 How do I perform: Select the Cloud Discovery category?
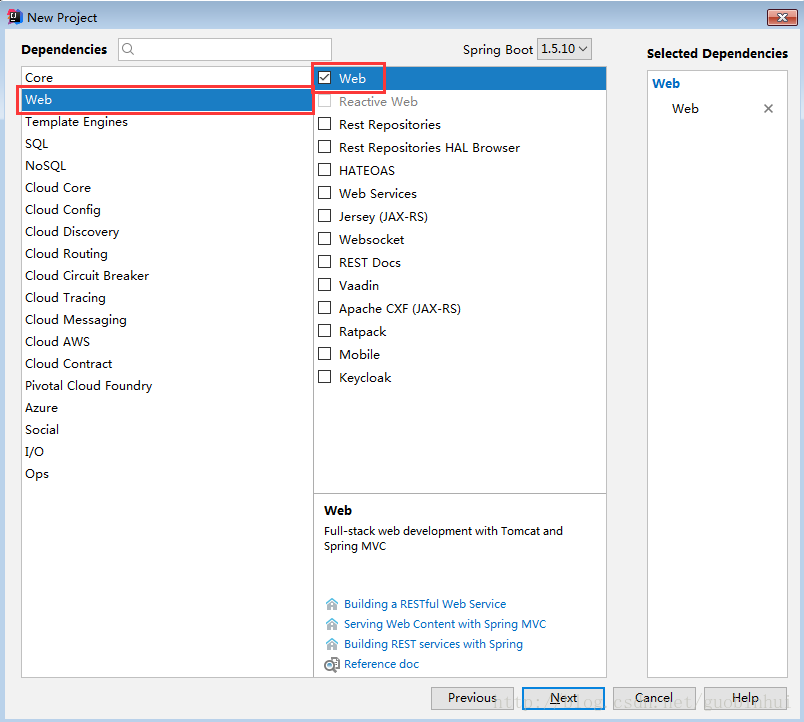coord(167,232)
